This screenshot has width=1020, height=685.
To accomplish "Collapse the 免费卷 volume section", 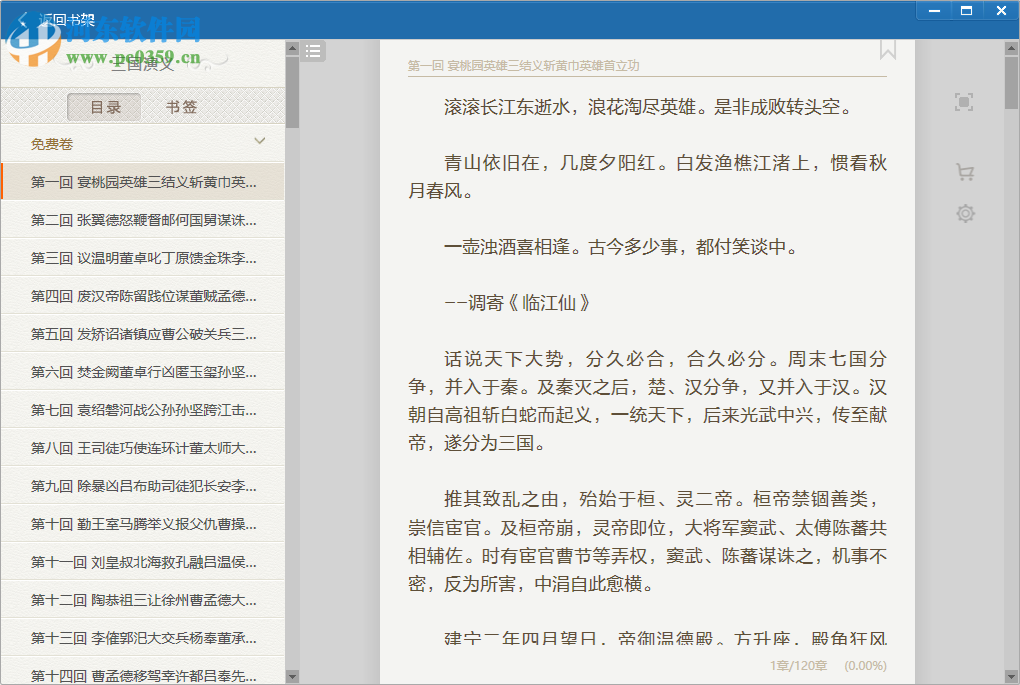I will tap(259, 141).
